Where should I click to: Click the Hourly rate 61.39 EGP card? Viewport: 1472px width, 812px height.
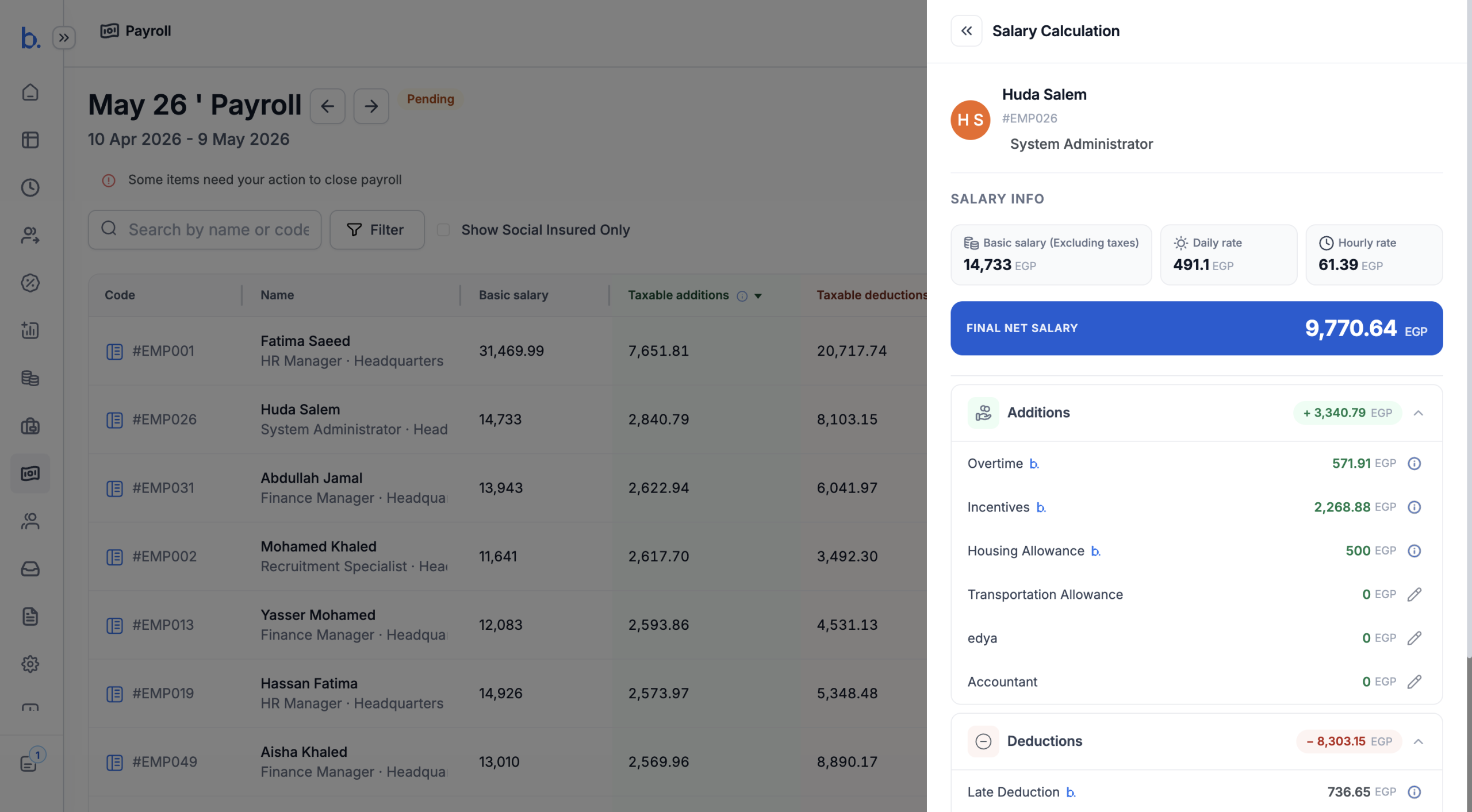(1374, 255)
